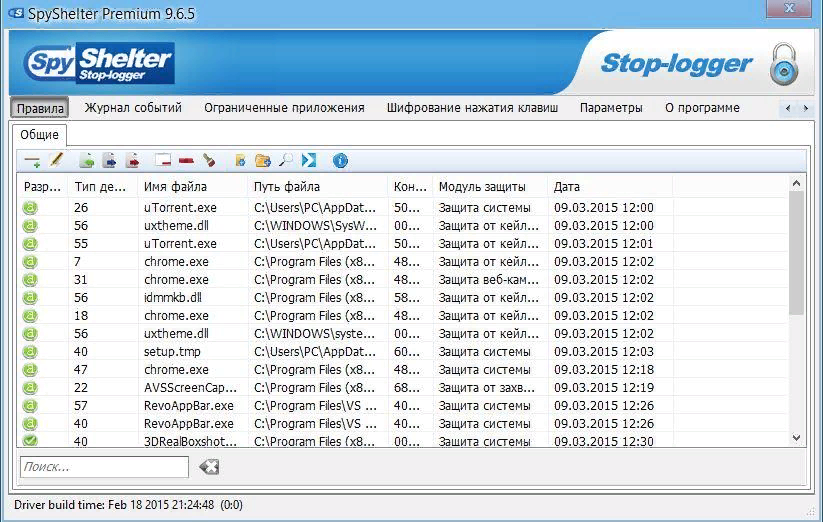Sort by the Имя файла column header
The width and height of the screenshot is (823, 522).
(x=193, y=187)
